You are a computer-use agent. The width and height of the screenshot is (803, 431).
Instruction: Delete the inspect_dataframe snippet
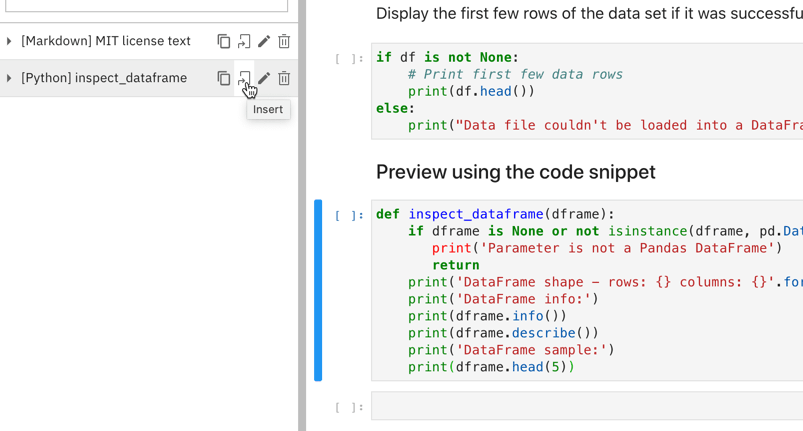[284, 78]
